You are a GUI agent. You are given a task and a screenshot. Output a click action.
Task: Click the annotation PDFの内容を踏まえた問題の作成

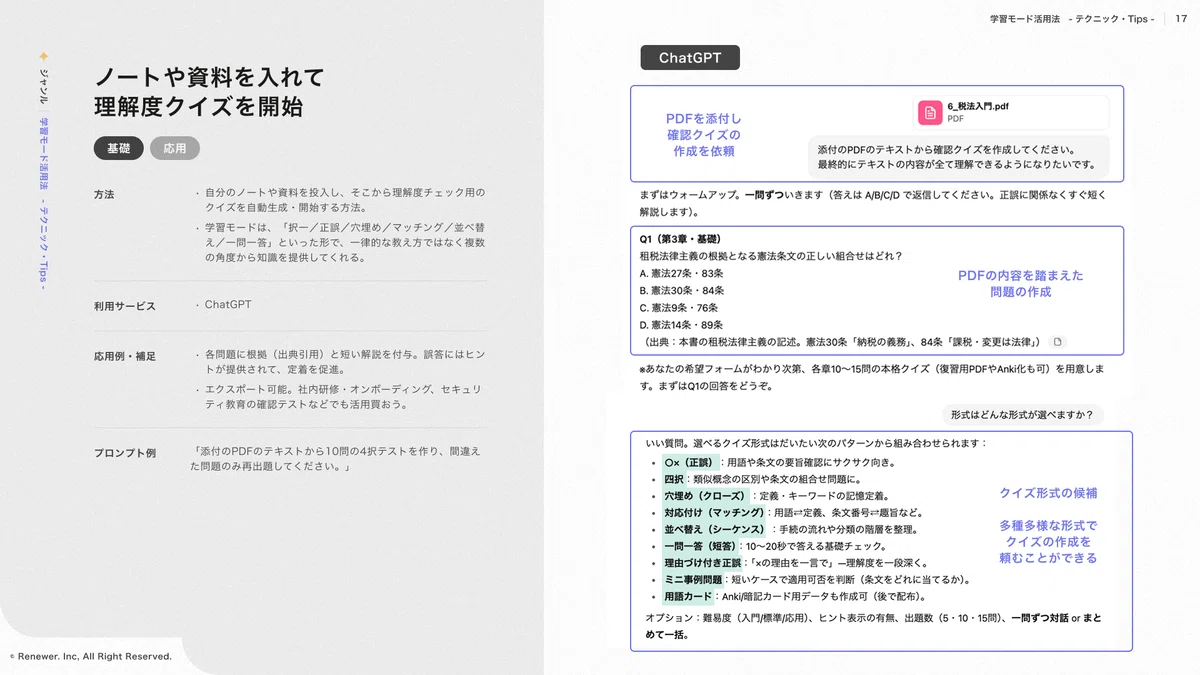[1020, 284]
